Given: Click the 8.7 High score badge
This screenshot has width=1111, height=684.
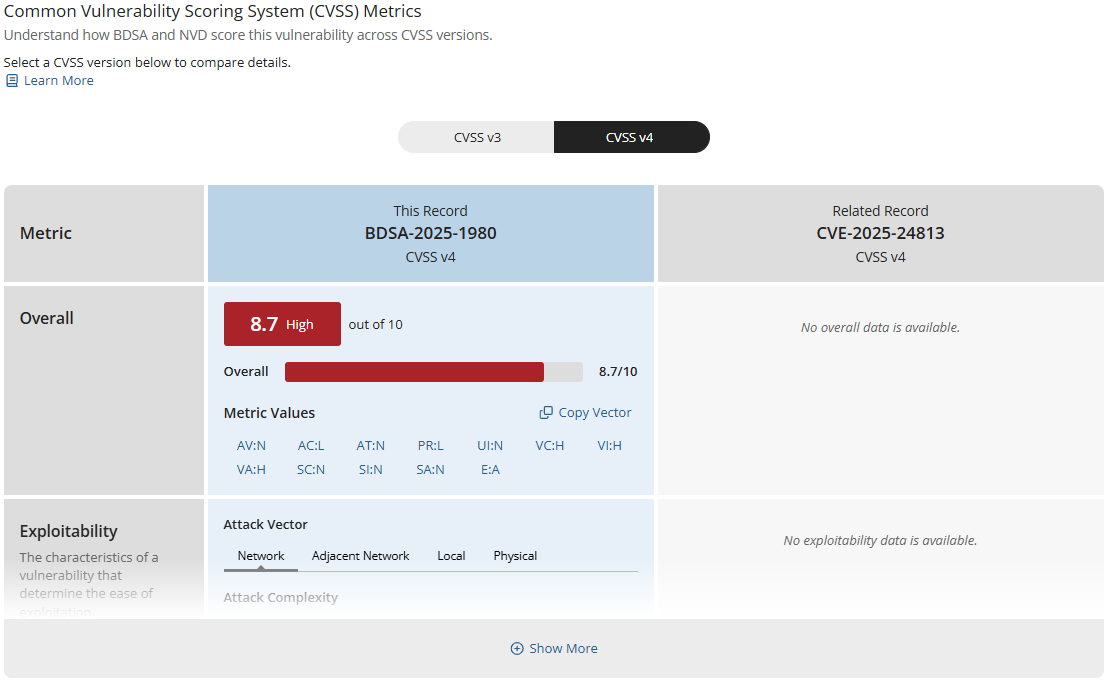Looking at the screenshot, I should coord(282,325).
